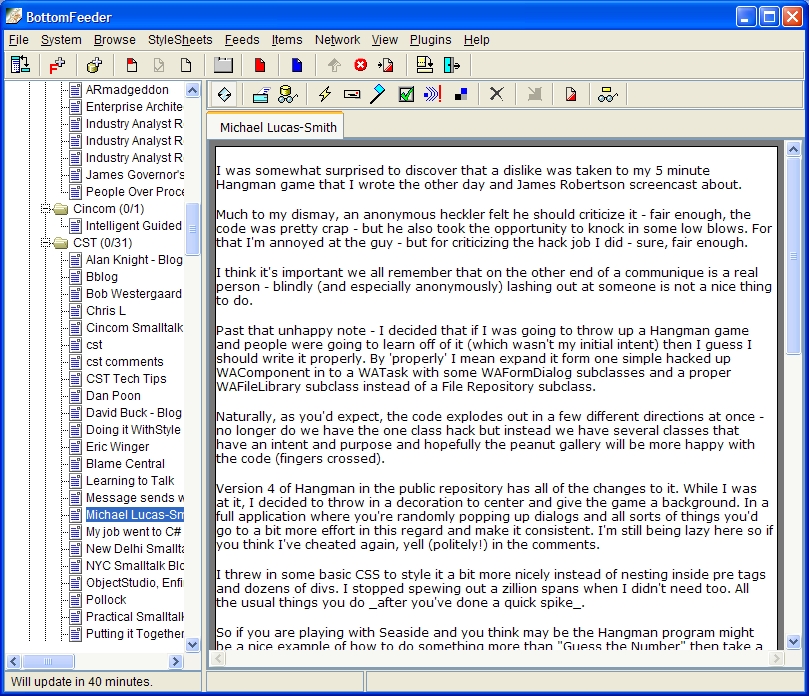Image resolution: width=809 pixels, height=696 pixels.
Task: Select the Blame Central feed
Action: point(125,464)
